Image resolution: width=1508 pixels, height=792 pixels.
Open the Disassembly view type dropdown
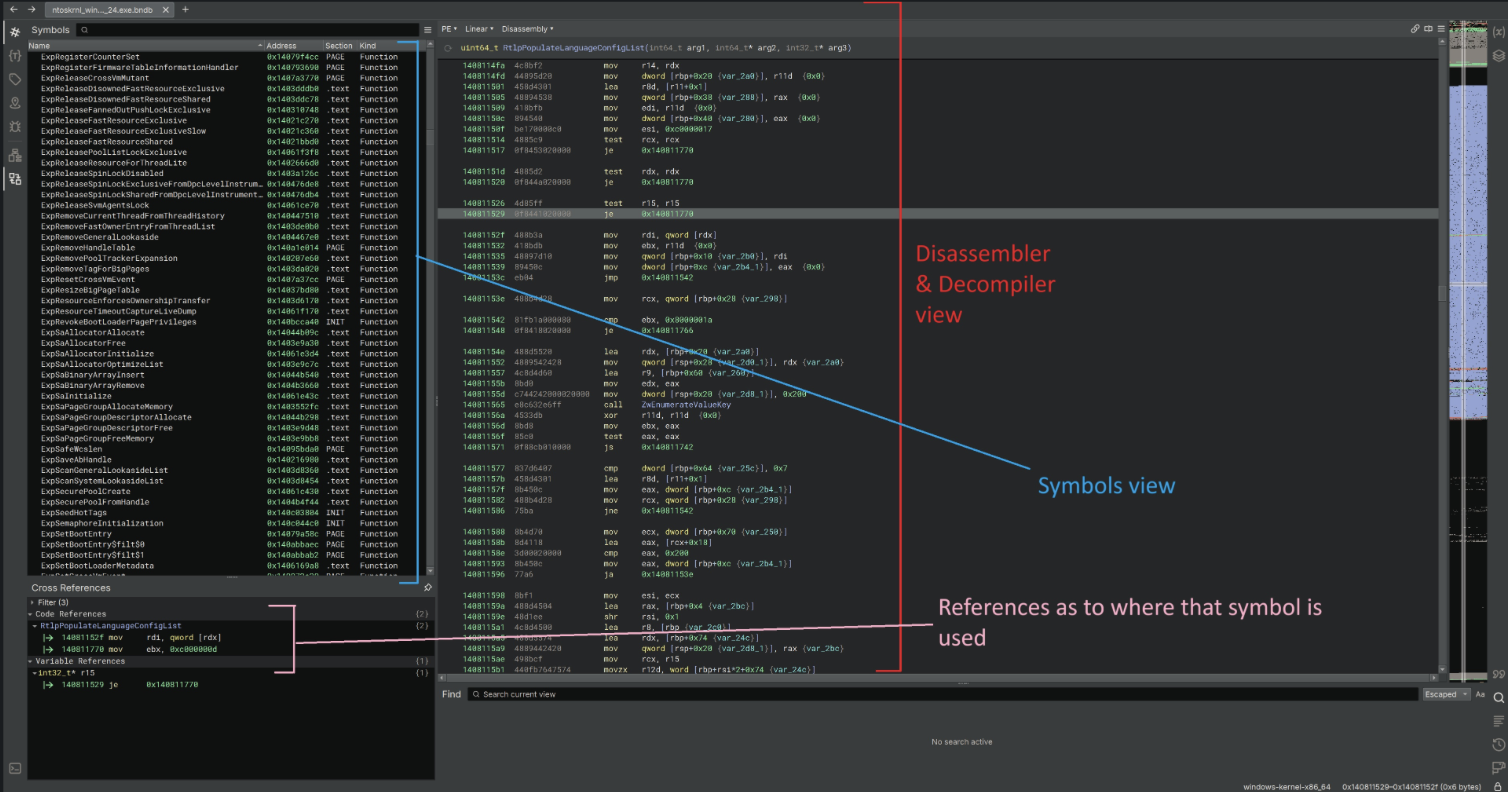(527, 29)
